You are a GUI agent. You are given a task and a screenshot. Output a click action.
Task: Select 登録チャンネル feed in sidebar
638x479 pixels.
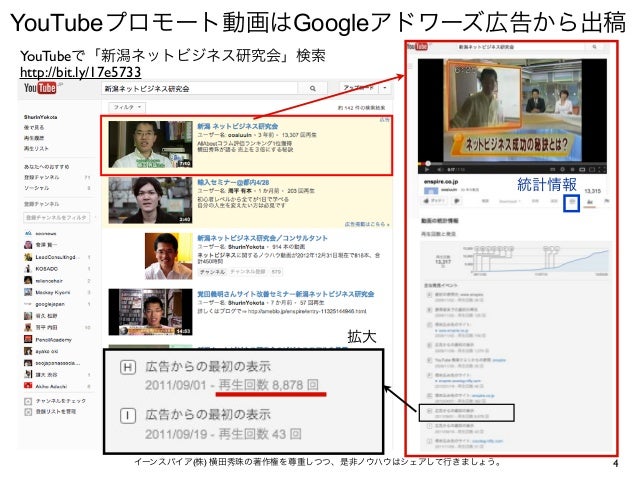pyautogui.click(x=42, y=177)
